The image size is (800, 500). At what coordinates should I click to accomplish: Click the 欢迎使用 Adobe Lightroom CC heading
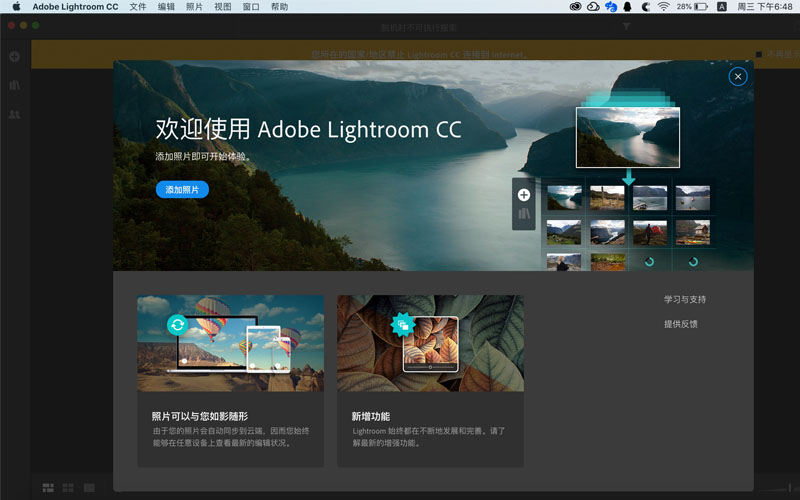(x=308, y=129)
